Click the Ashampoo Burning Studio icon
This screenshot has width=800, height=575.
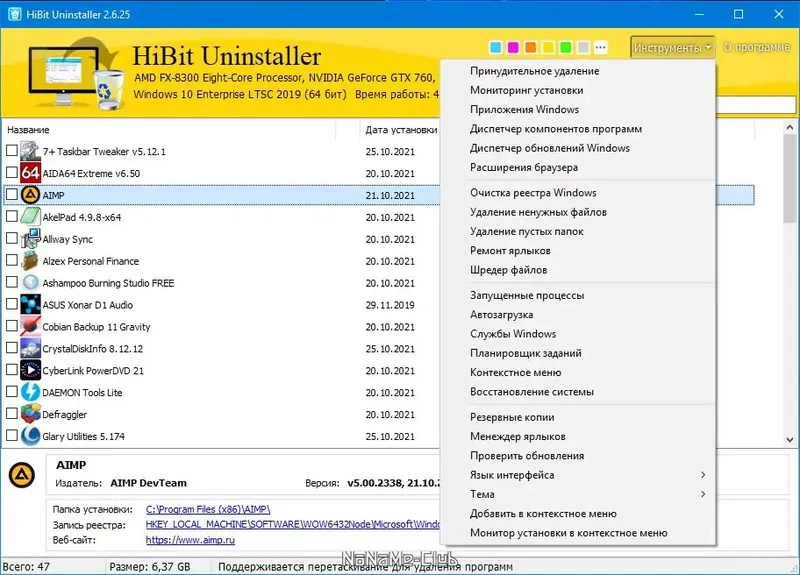click(30, 283)
